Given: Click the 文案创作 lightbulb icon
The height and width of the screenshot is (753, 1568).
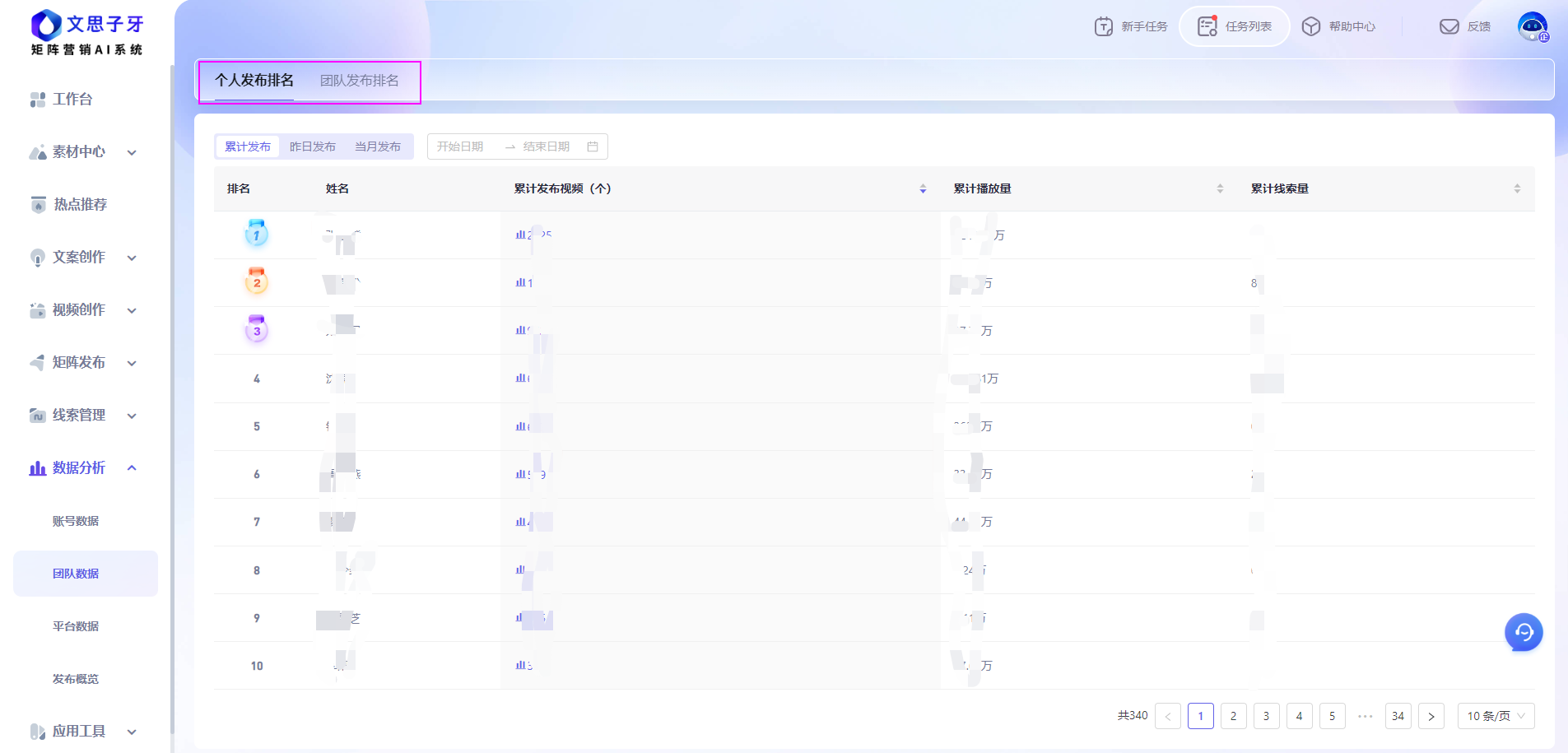Looking at the screenshot, I should coord(38,258).
